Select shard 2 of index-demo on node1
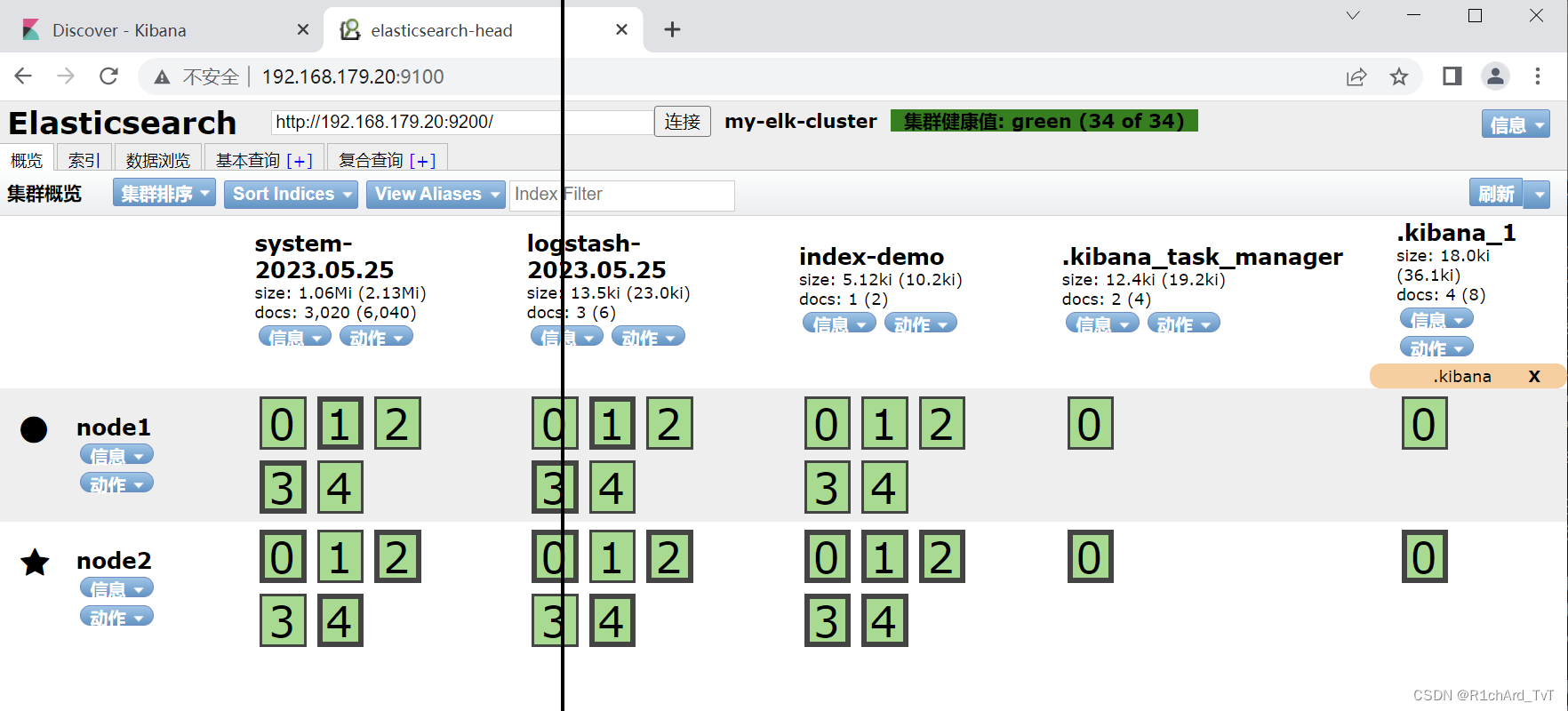The height and width of the screenshot is (711, 1568). coord(942,423)
